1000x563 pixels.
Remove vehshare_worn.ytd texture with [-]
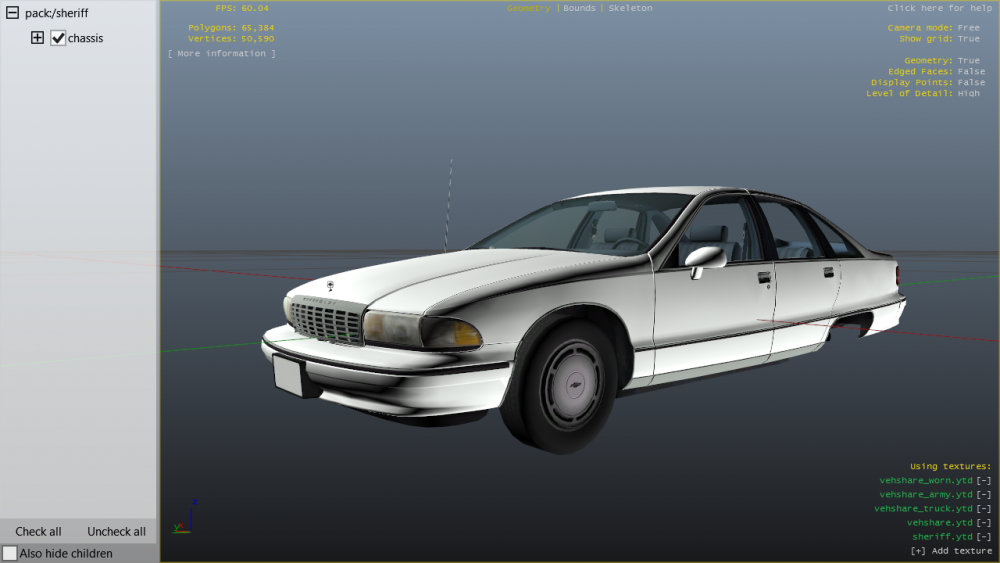tap(984, 481)
